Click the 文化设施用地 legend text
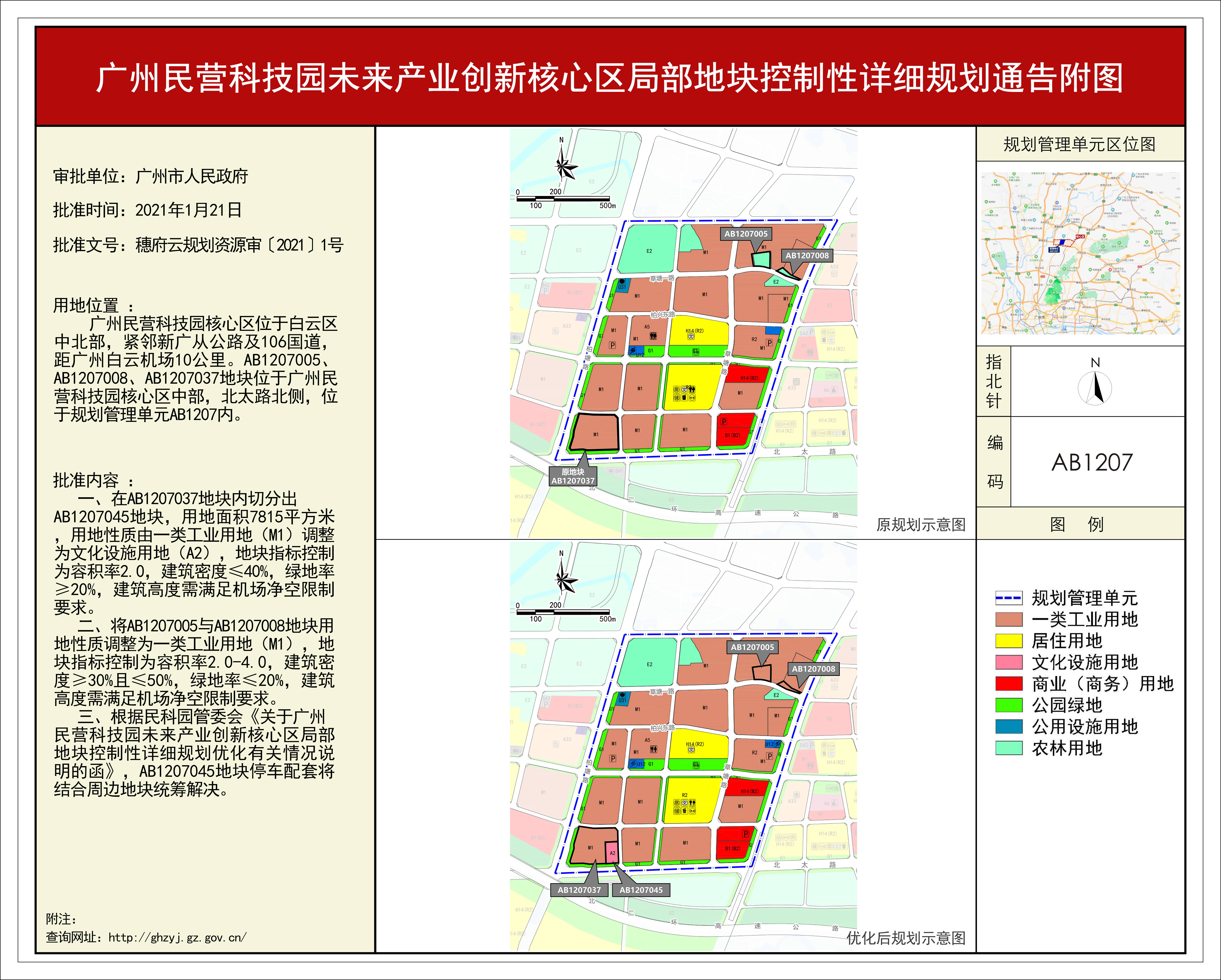This screenshot has width=1221, height=980. pos(1085,662)
